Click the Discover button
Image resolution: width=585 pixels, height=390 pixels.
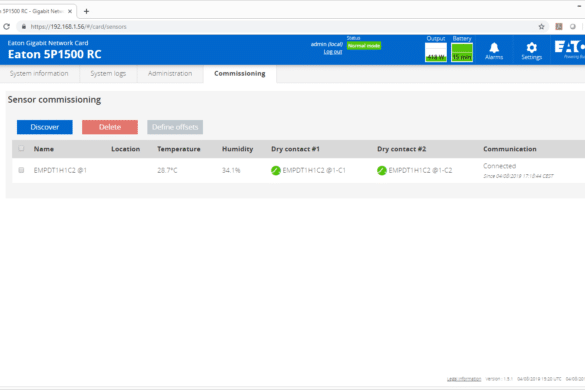[x=45, y=127]
